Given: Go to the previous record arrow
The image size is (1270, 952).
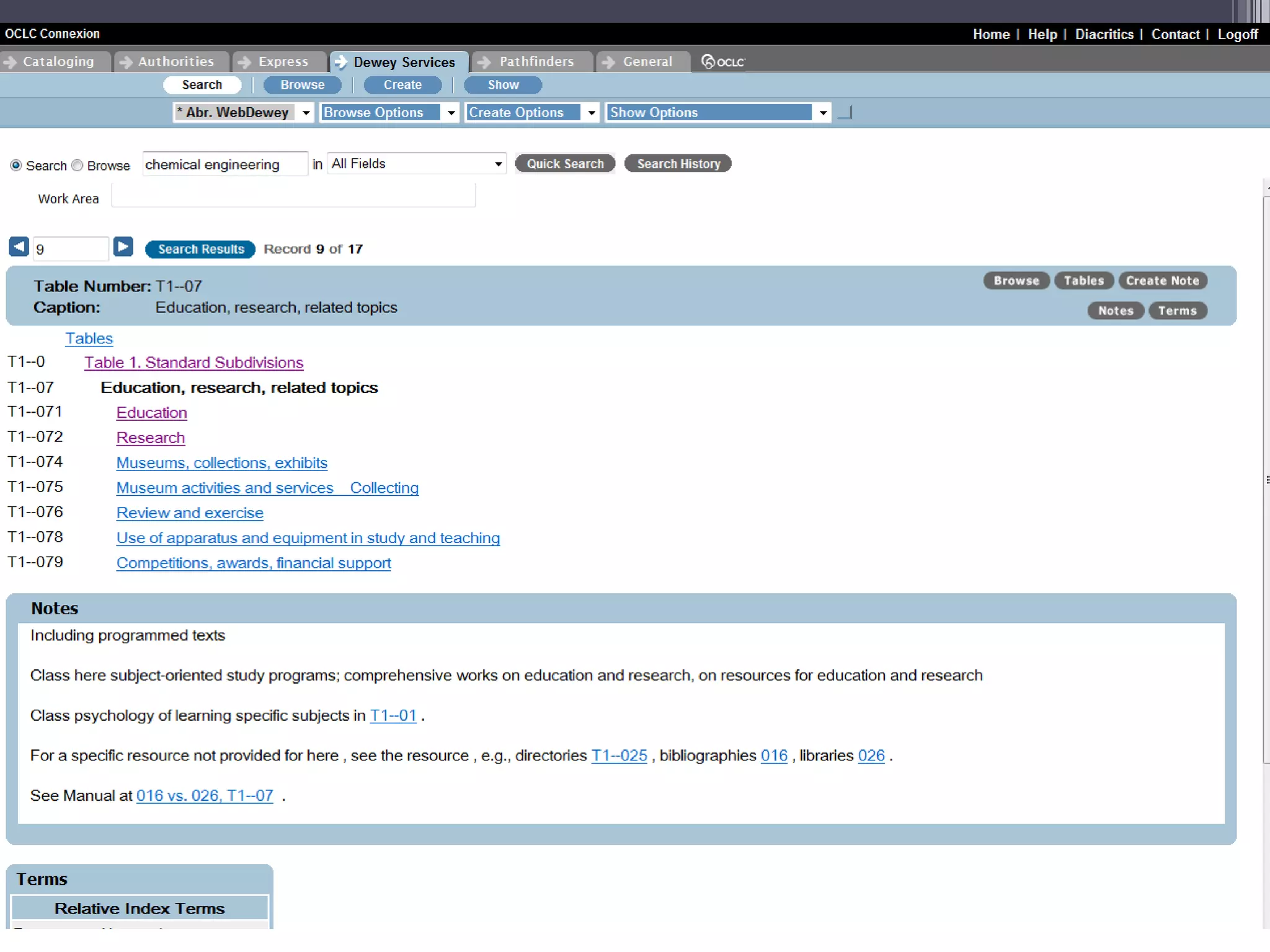Looking at the screenshot, I should point(19,247).
